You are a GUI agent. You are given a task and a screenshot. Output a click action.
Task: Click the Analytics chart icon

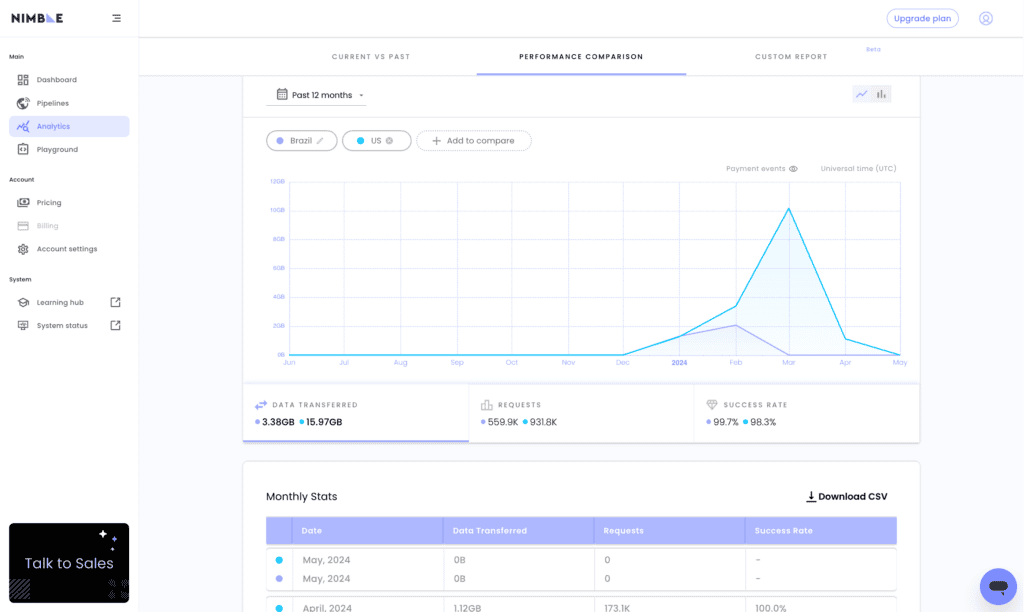click(23, 126)
